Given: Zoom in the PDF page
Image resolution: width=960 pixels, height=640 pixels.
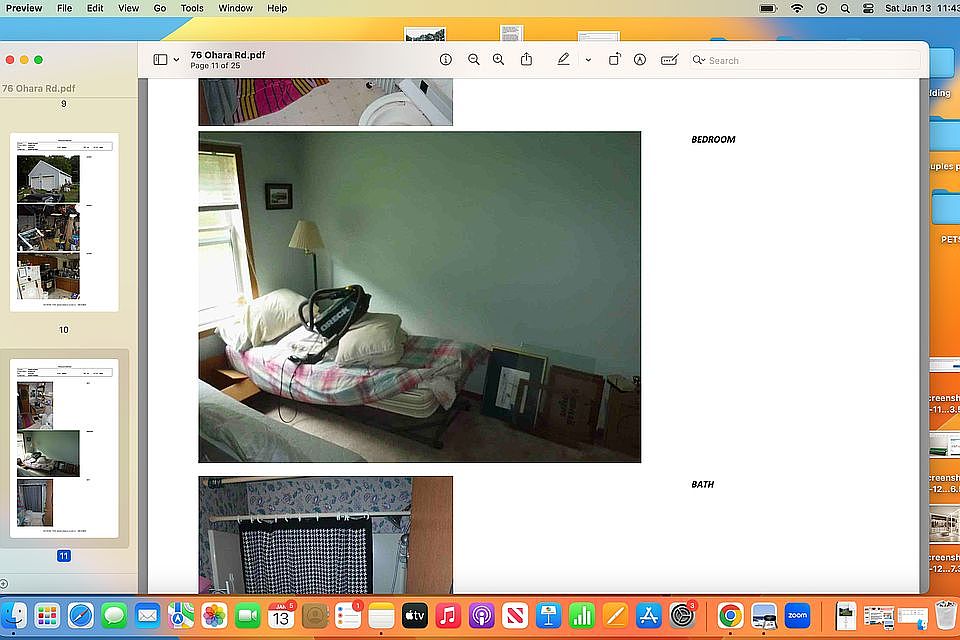Looking at the screenshot, I should (x=498, y=60).
